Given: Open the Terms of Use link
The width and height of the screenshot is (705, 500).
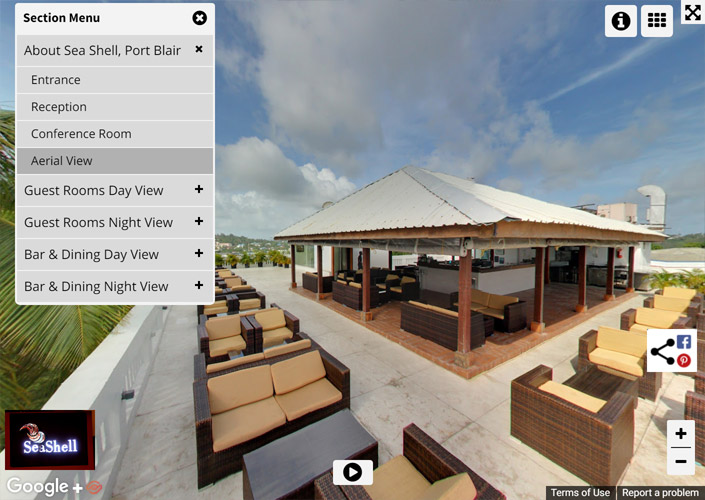Looking at the screenshot, I should pyautogui.click(x=580, y=493).
